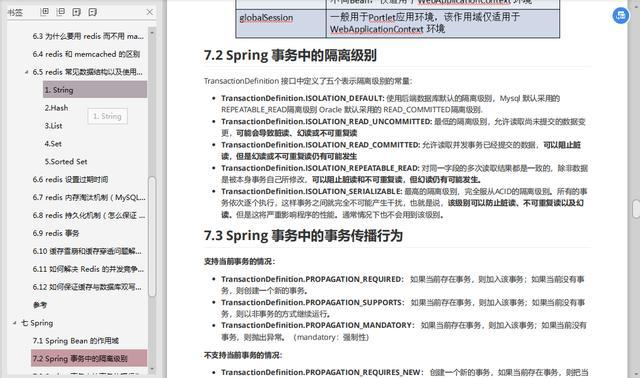Viewport: 640px width, 378px height.
Task: Select the highlighted 1. String bookmark
Action: click(x=95, y=89)
